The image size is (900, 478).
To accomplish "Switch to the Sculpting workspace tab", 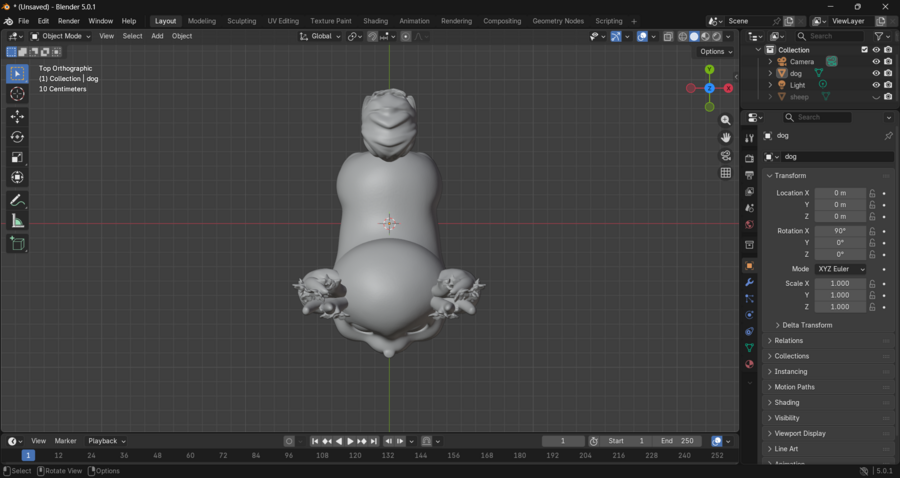I will (241, 21).
